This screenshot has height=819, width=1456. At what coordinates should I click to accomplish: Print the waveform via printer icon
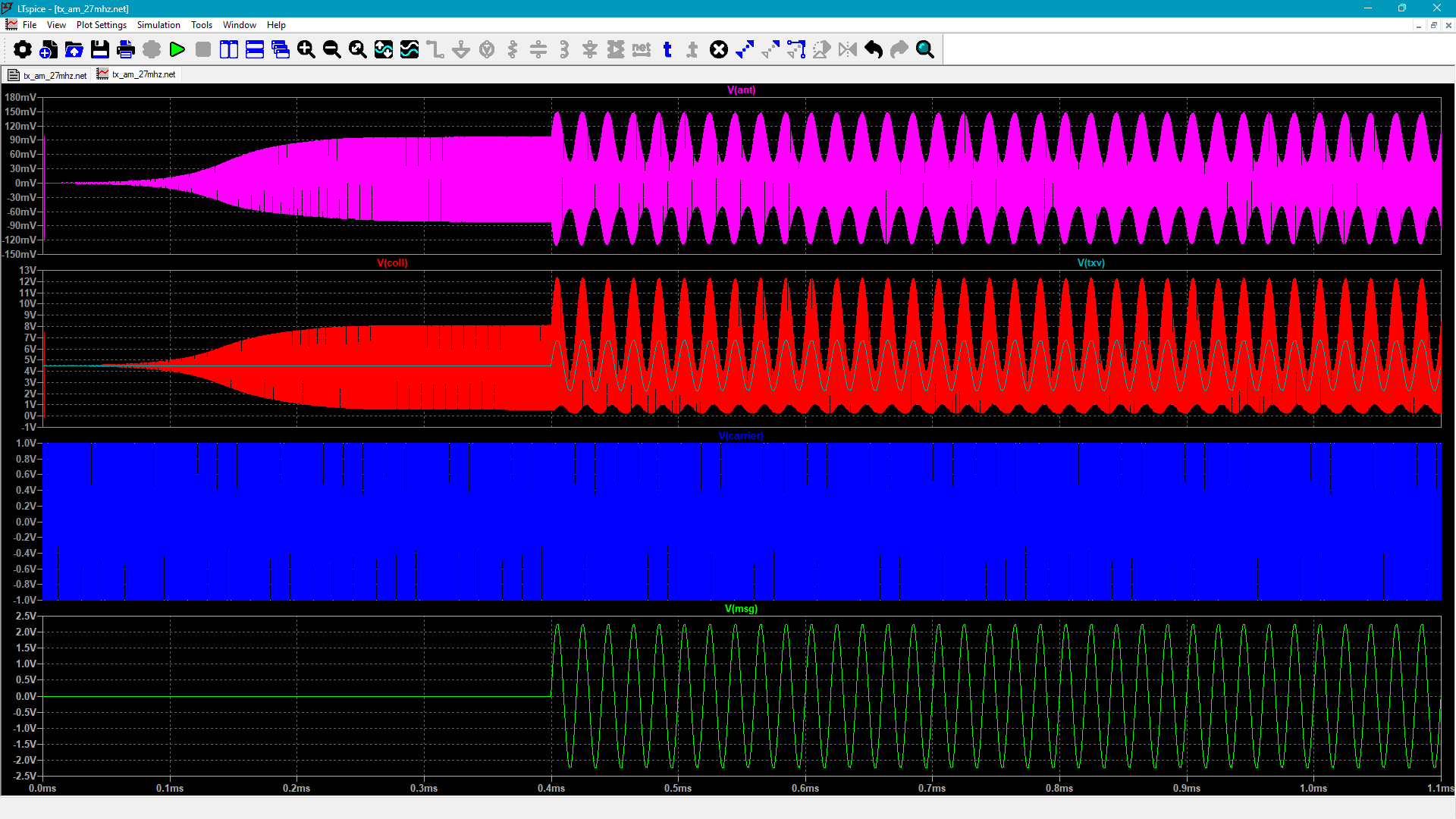[126, 50]
